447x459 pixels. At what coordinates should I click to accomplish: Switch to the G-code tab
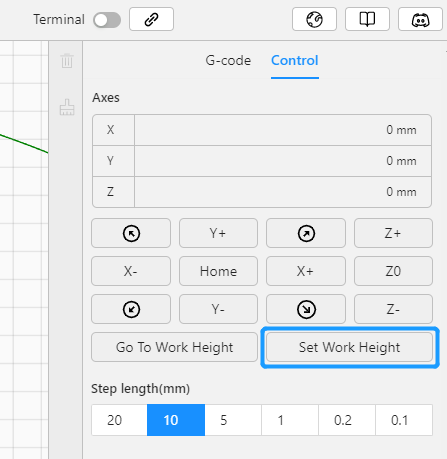228,61
